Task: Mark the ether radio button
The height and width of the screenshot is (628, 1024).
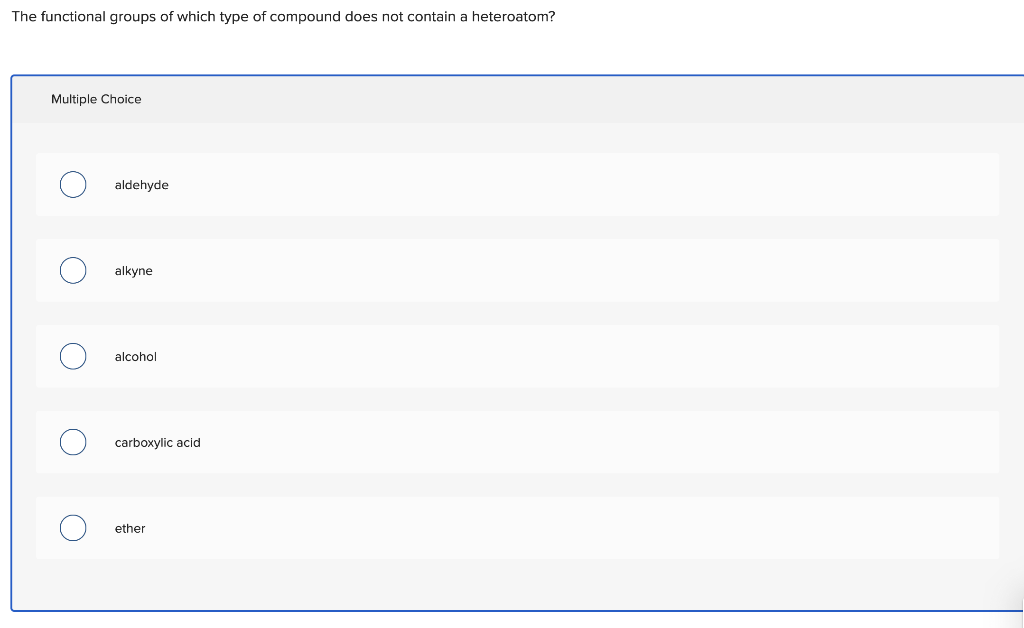Action: [73, 528]
